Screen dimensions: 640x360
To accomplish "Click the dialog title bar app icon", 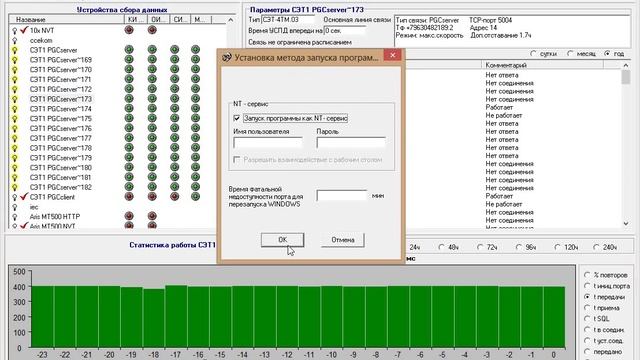I will (x=227, y=57).
